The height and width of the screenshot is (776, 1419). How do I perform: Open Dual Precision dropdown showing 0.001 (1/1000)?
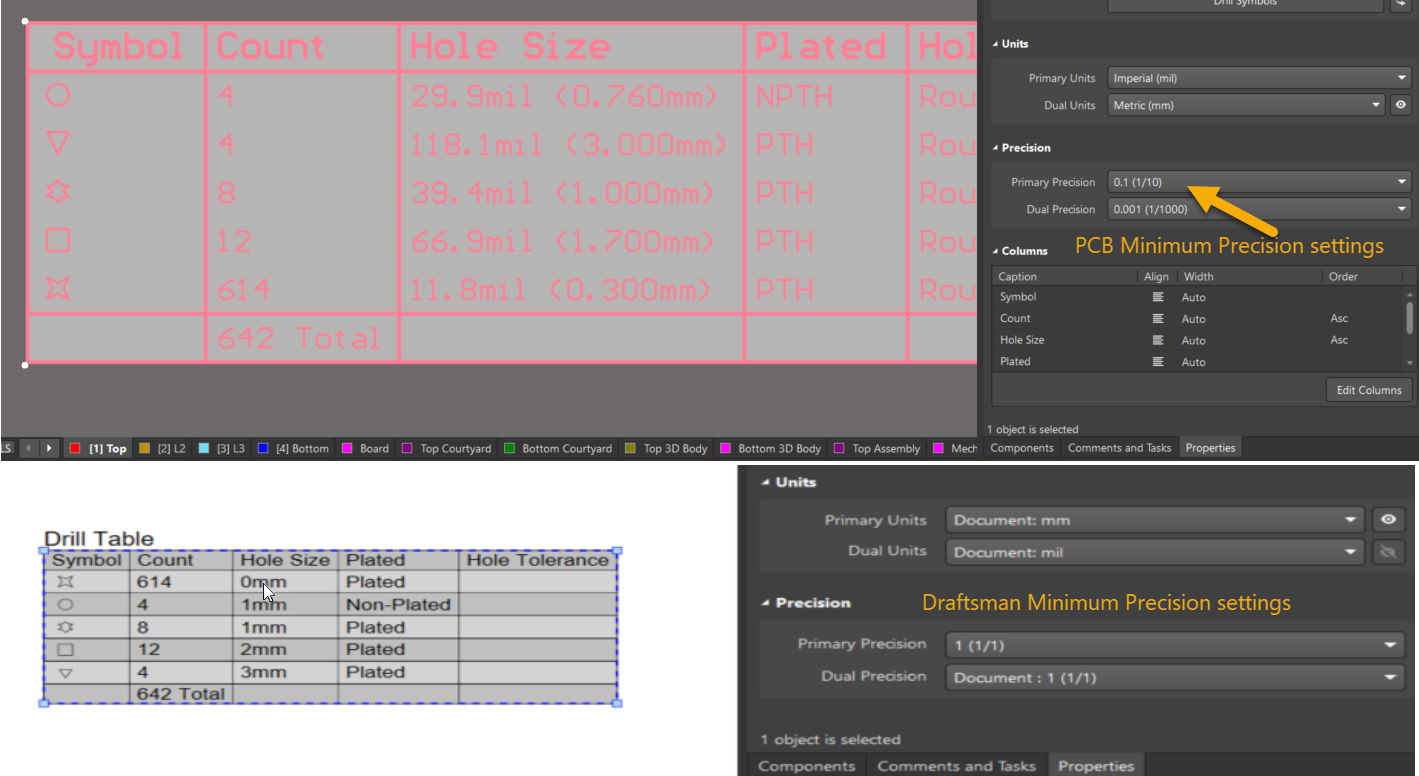pyautogui.click(x=1259, y=210)
